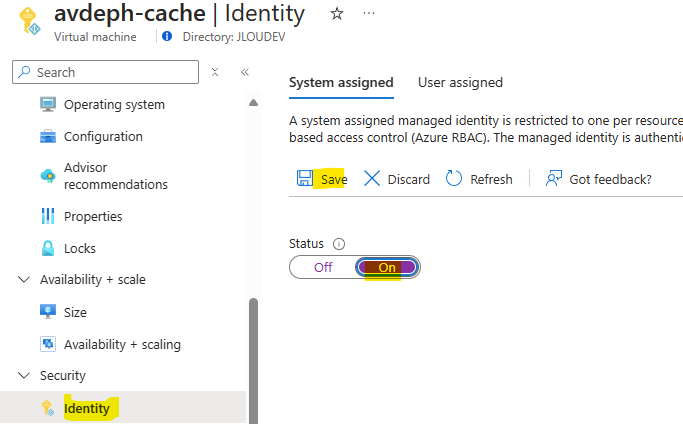This screenshot has height=424, width=683.
Task: Select Identity in the sidebar
Action: pyautogui.click(x=123, y=407)
